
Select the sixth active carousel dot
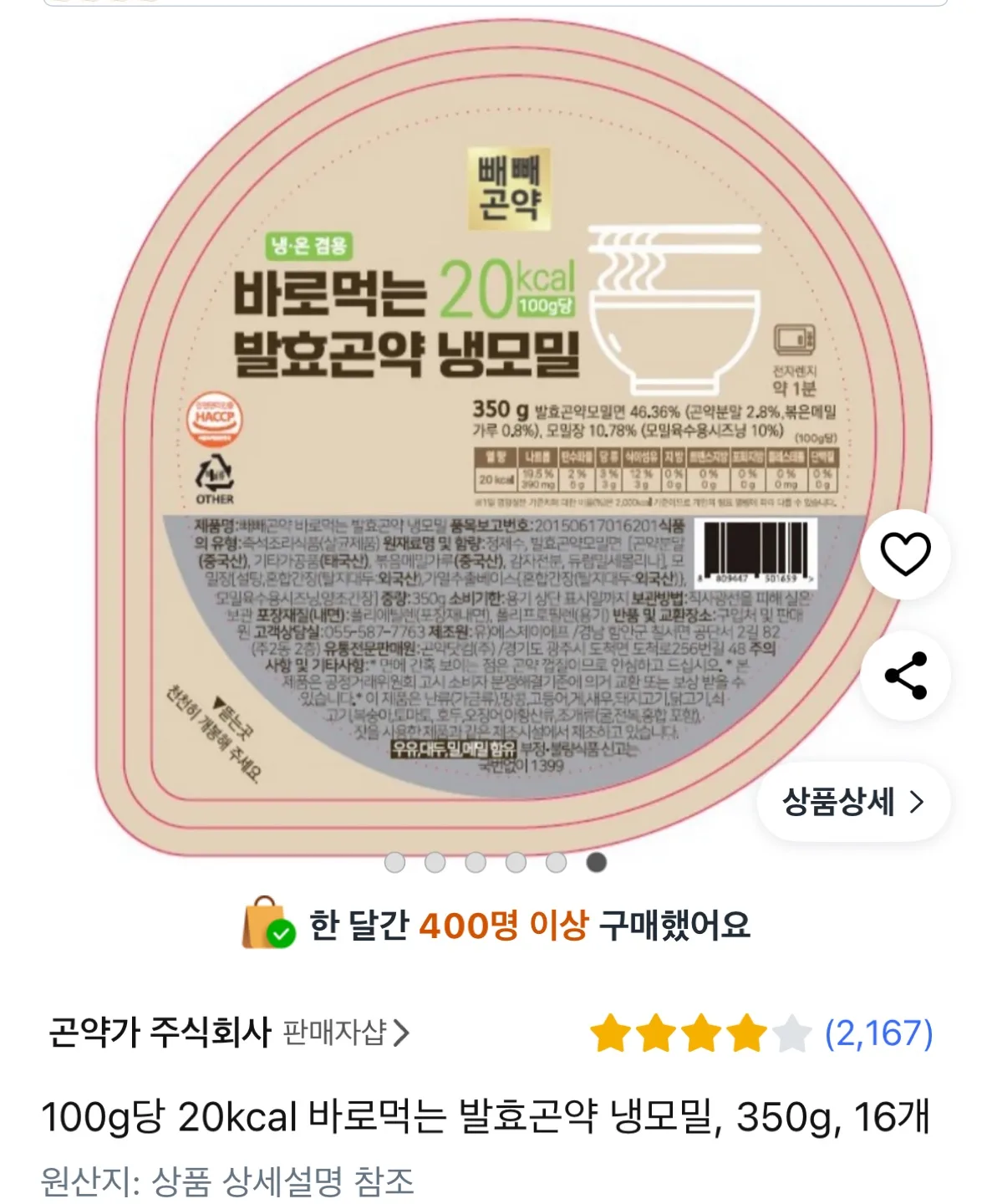pos(596,862)
